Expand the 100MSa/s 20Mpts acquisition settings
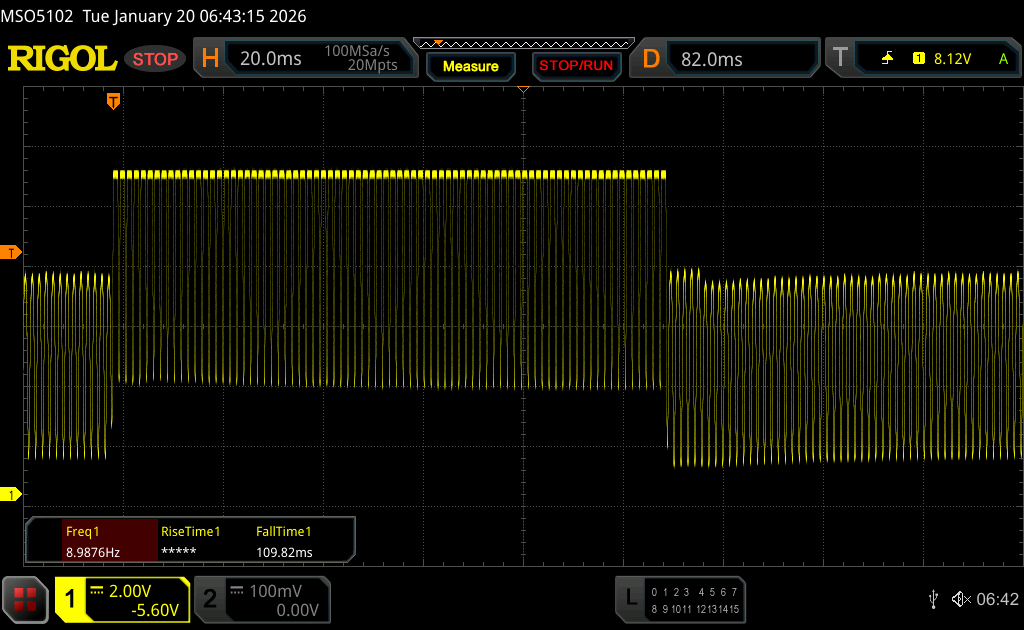 point(360,59)
